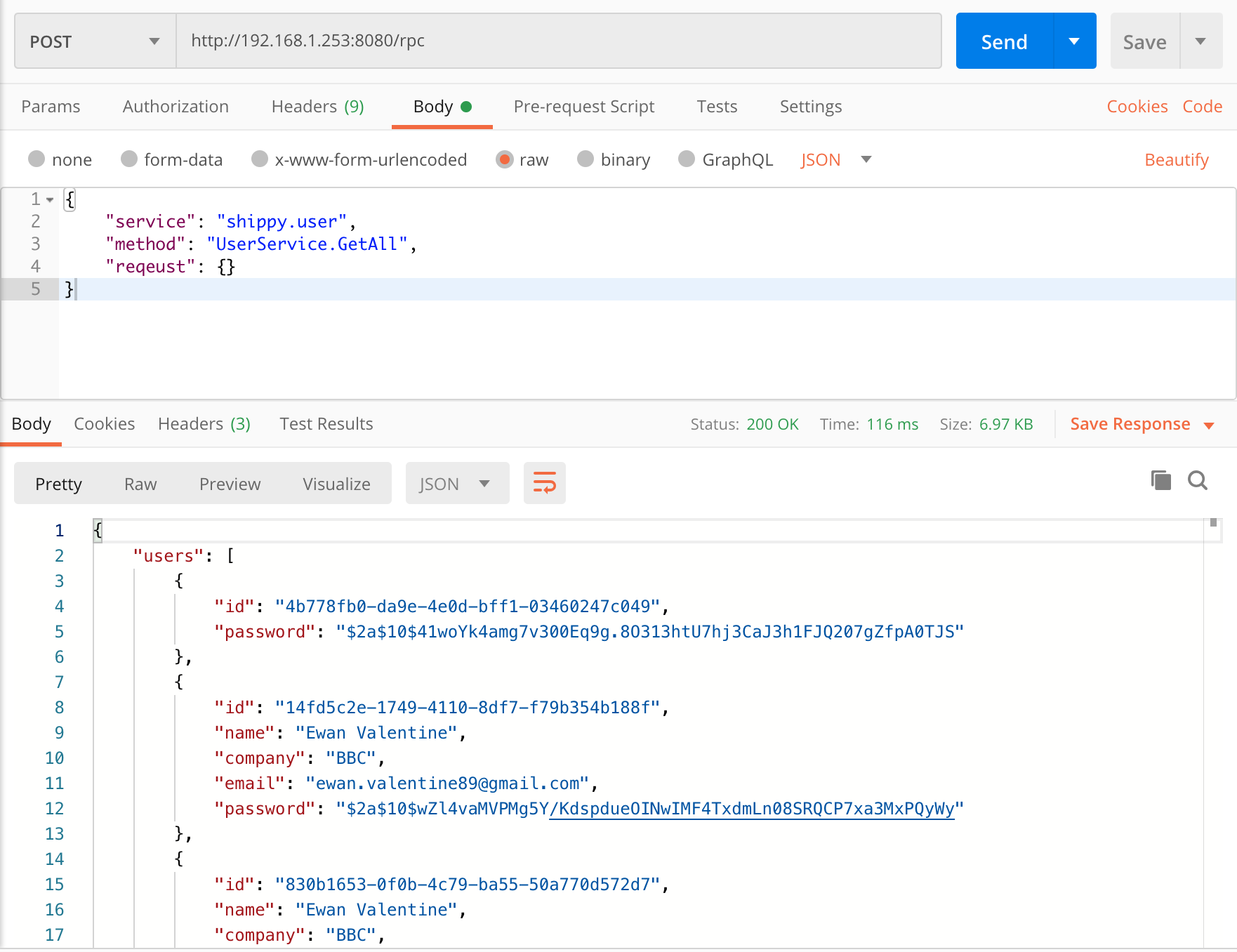
Task: Open the request Headers (9) tab
Action: point(317,107)
